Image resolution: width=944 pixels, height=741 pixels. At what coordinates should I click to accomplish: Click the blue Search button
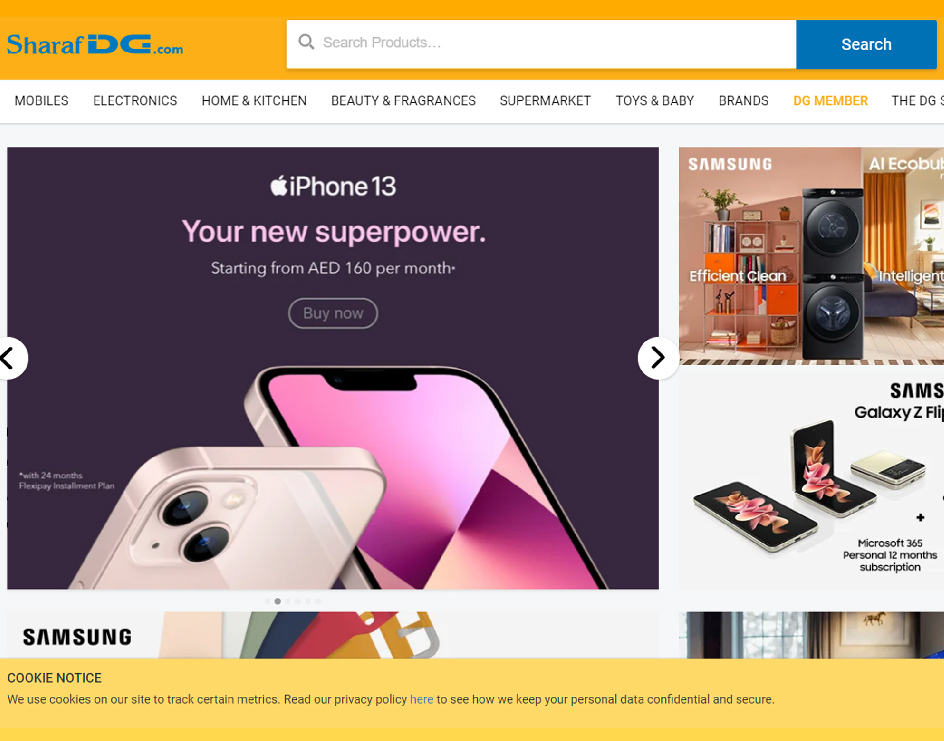[x=866, y=45]
